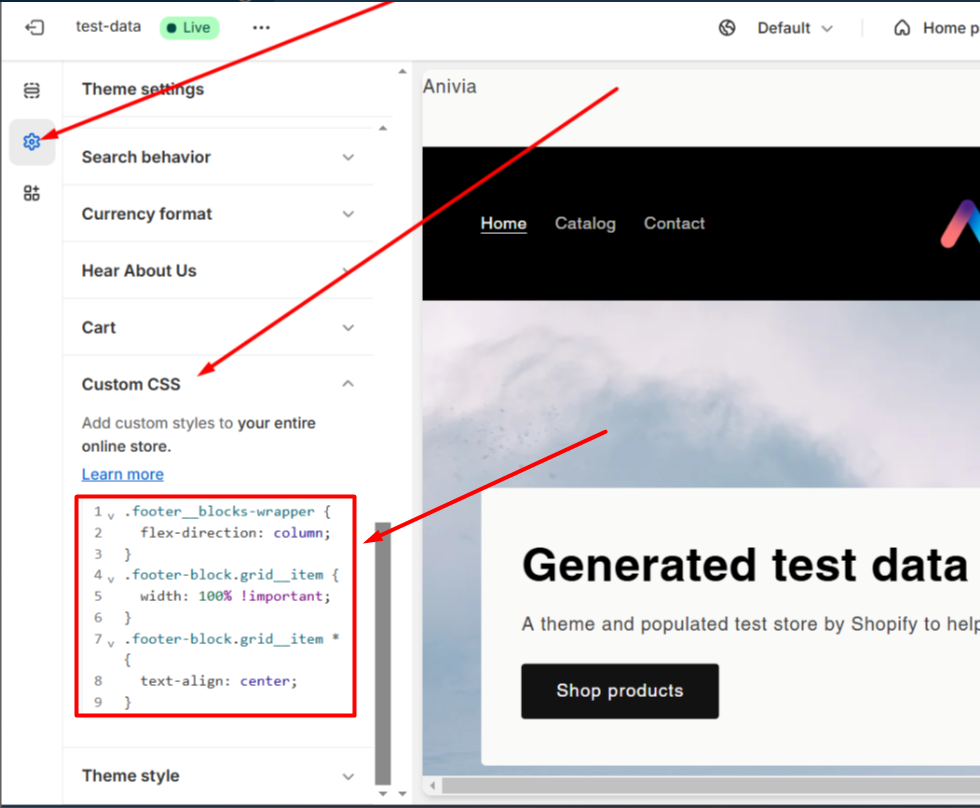Click the Theme settings panel title

point(143,89)
